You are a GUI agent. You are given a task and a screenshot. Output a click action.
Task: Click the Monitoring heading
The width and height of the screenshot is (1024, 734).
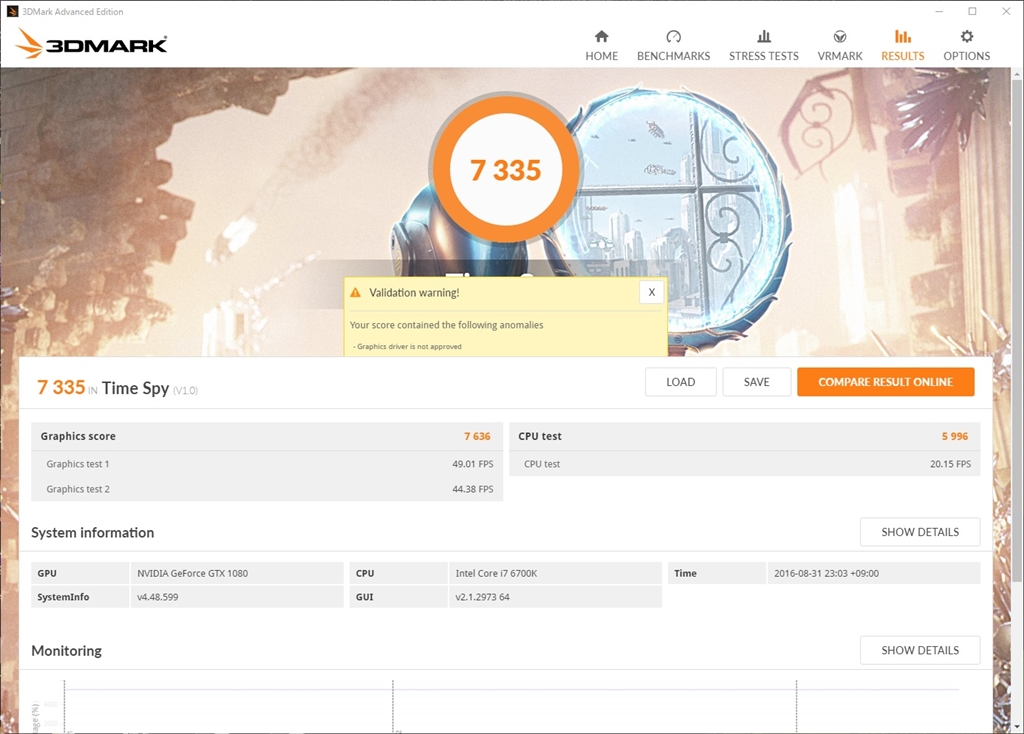pos(67,651)
